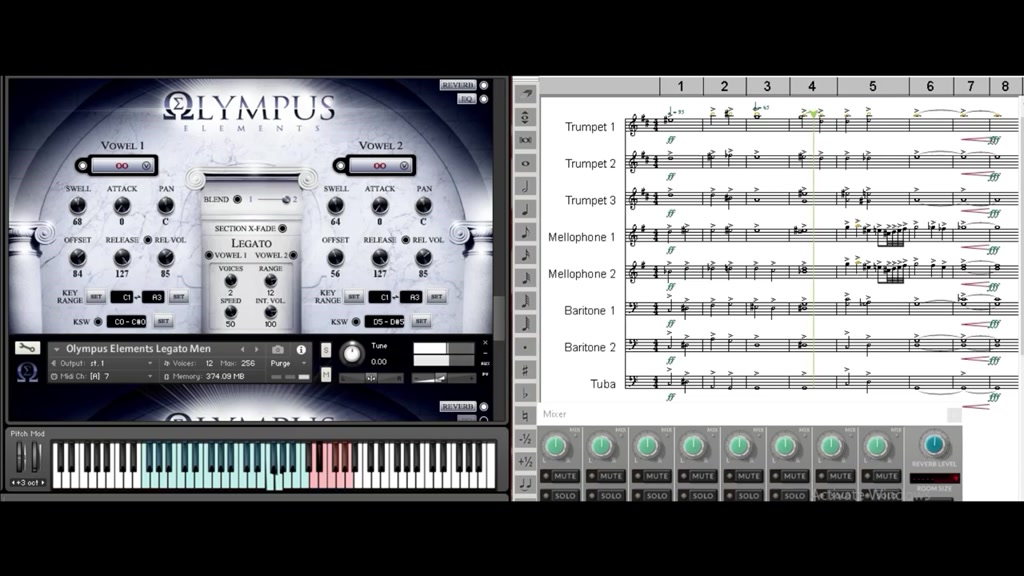Screen dimensions: 1024x576
Task: Click the Reverb Level knob in mixer
Action: [x=934, y=445]
